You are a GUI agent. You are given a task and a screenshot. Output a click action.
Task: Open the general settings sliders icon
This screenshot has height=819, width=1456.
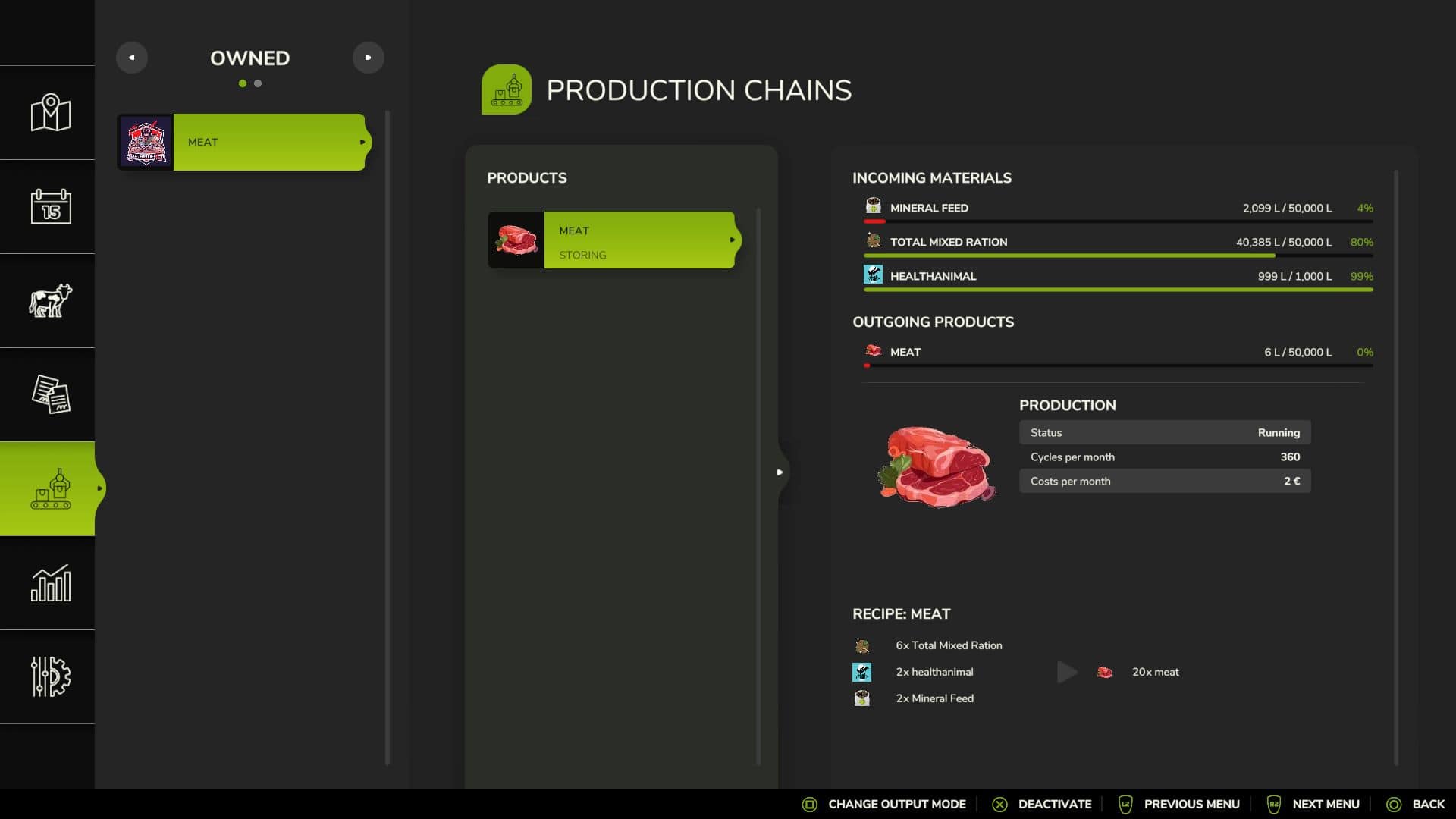pos(50,676)
